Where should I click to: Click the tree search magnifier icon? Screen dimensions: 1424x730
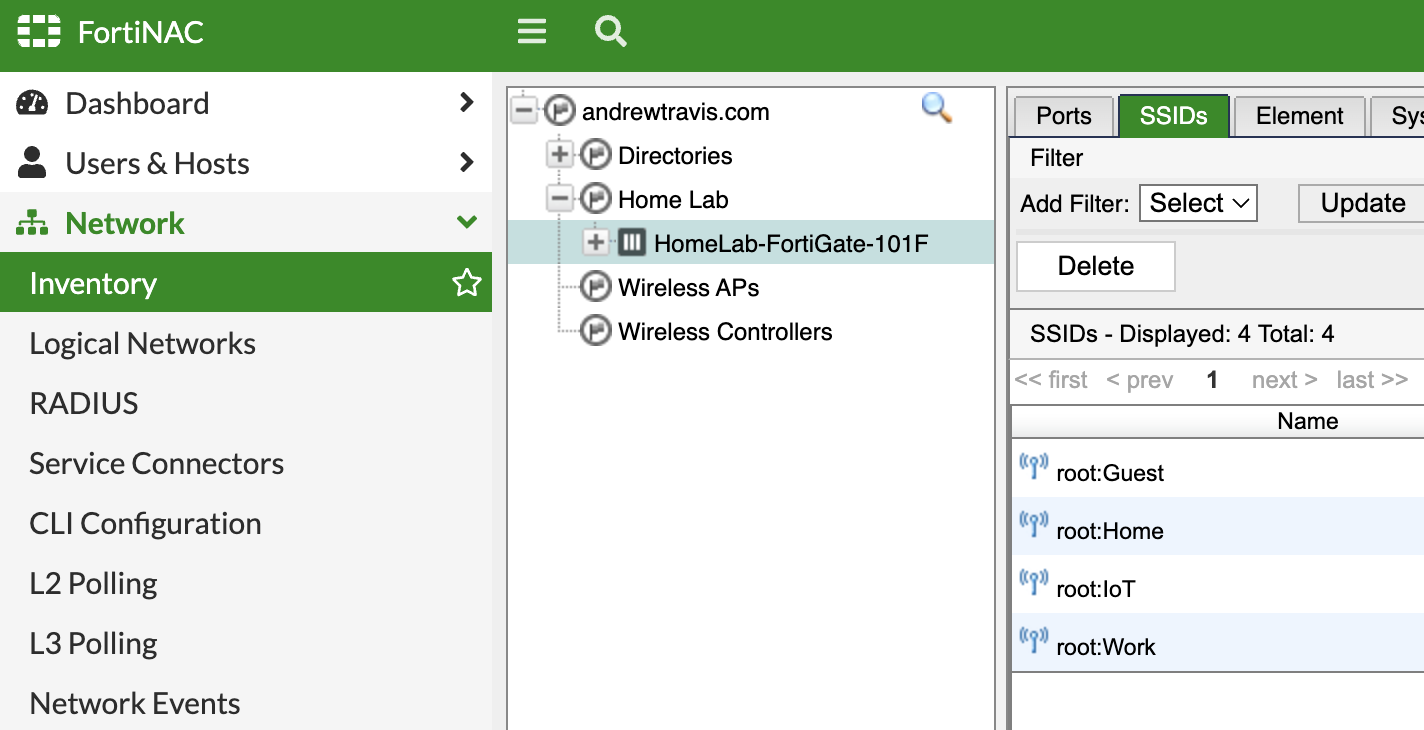936,108
